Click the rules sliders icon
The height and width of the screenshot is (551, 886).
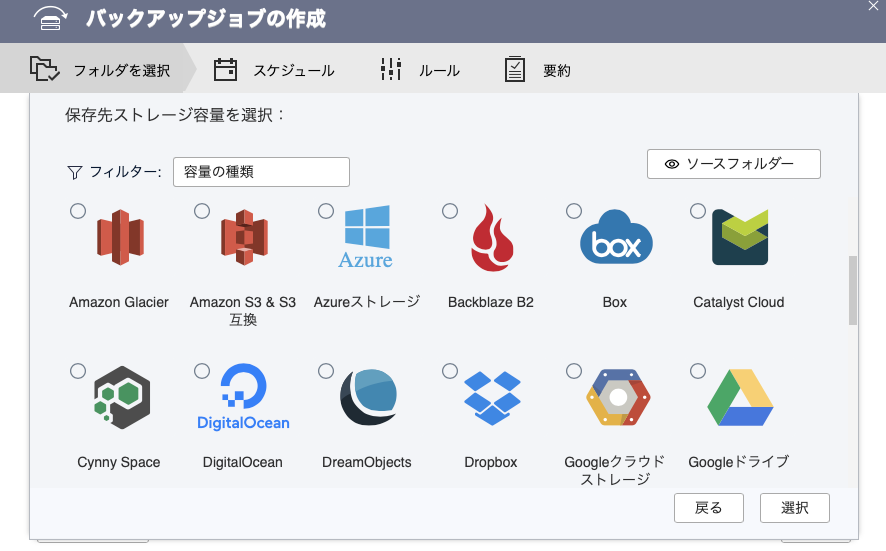(x=391, y=69)
